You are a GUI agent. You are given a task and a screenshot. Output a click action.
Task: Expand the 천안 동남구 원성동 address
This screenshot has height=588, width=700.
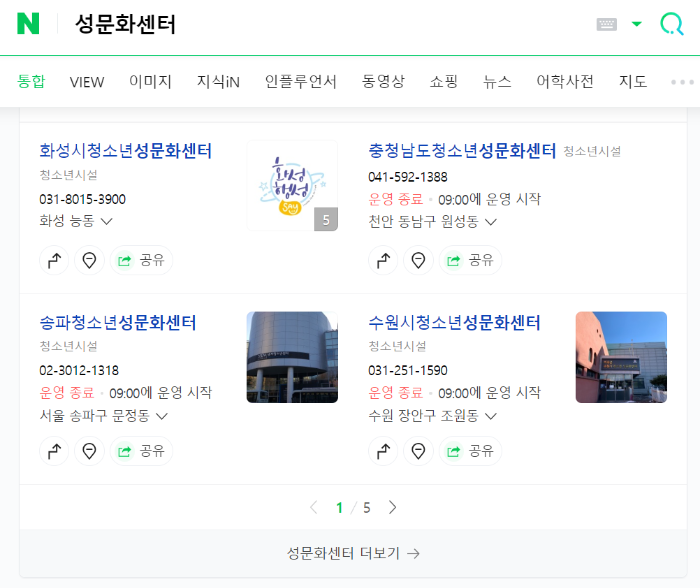432,221
